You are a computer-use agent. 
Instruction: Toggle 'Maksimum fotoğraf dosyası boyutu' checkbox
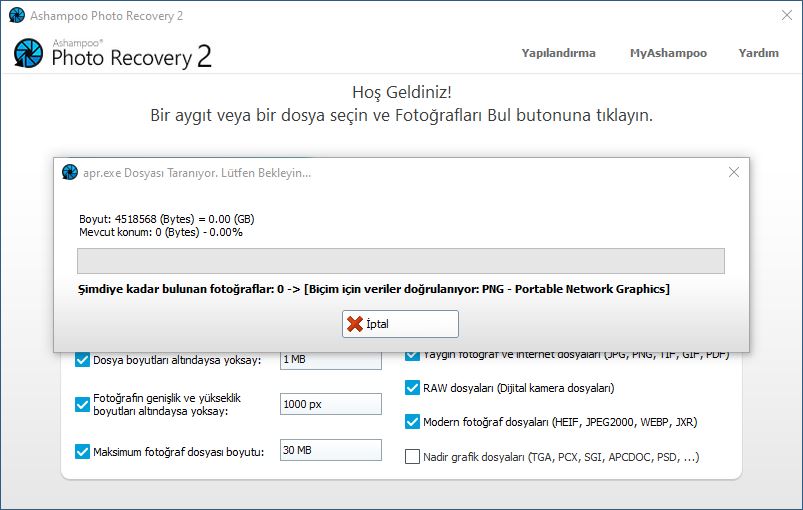click(82, 452)
